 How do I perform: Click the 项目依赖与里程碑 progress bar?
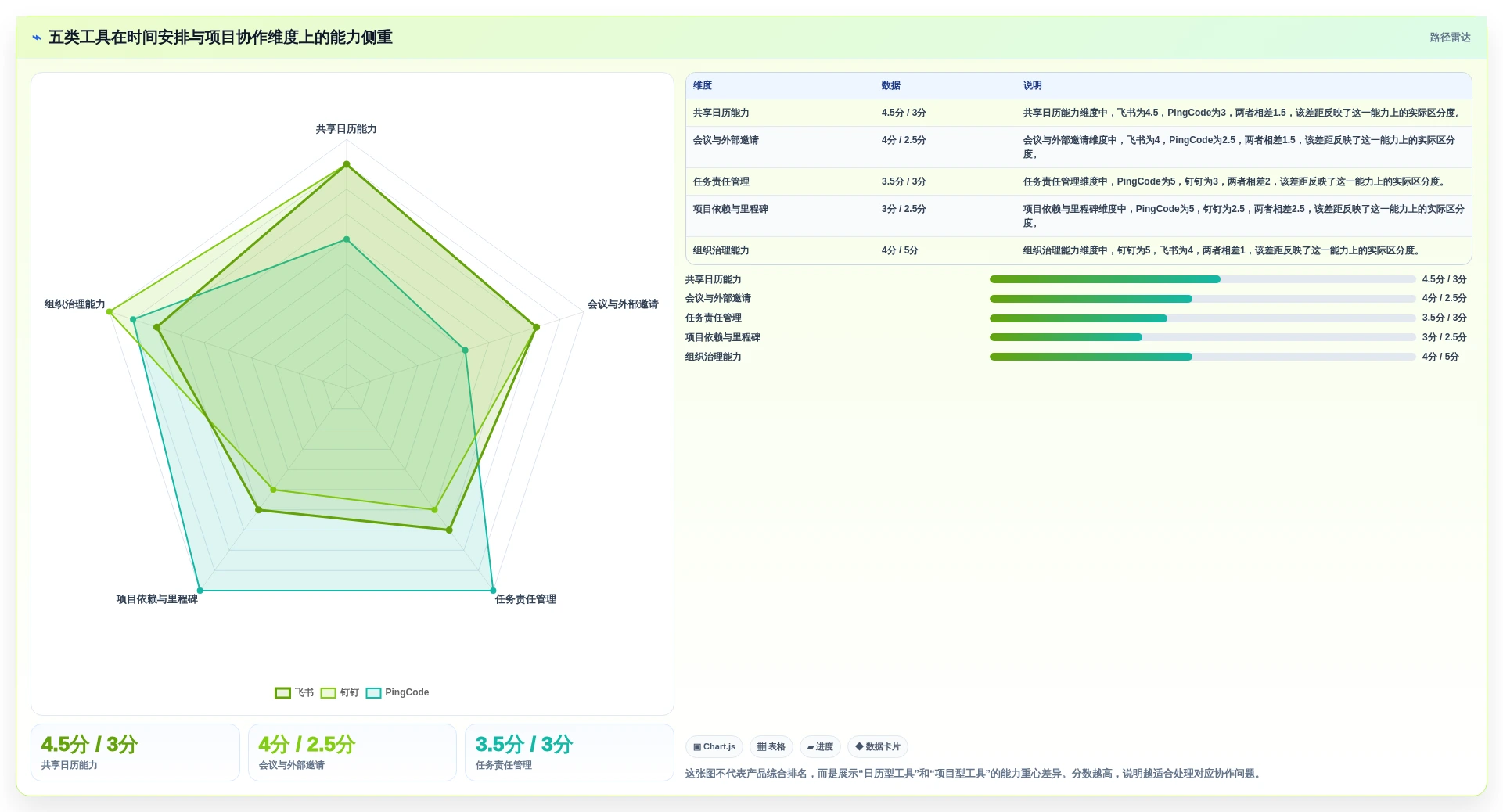[x=1203, y=337]
